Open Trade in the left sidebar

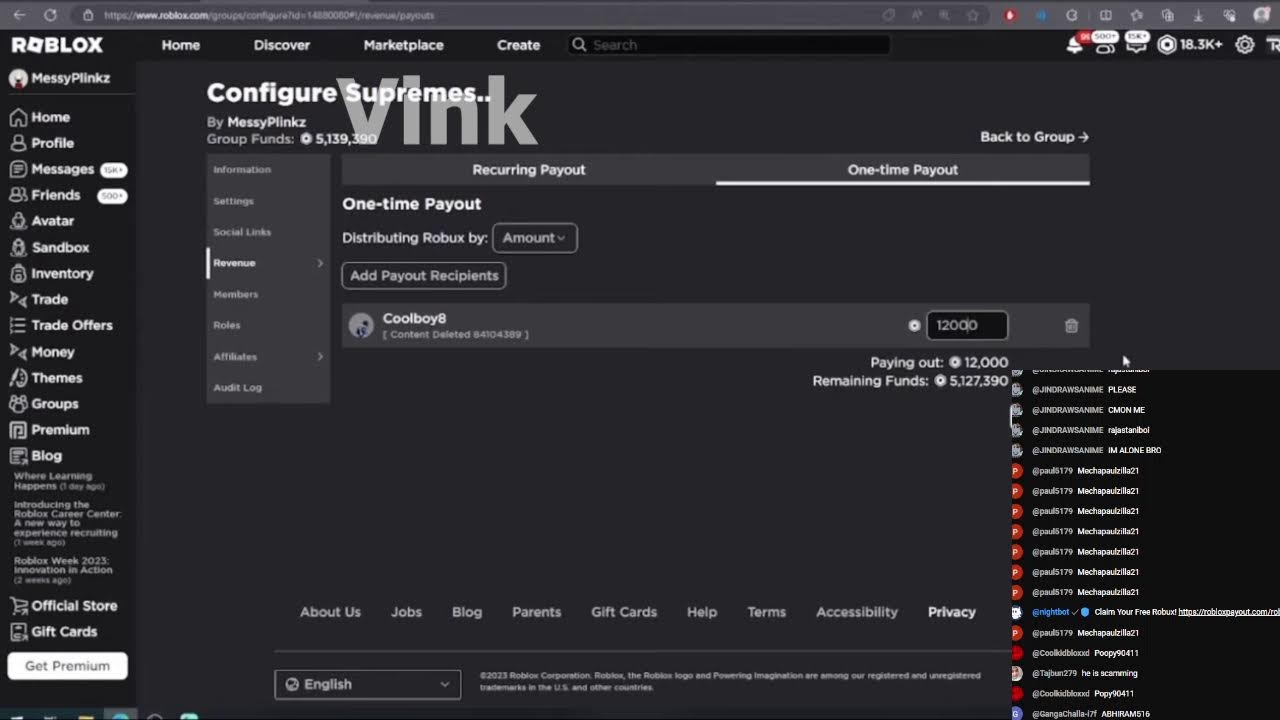tap(39, 299)
